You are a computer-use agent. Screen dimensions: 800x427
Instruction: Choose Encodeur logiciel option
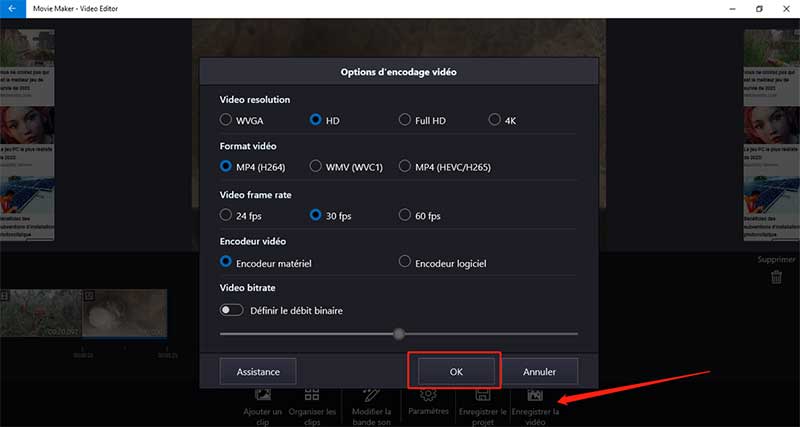coord(405,262)
